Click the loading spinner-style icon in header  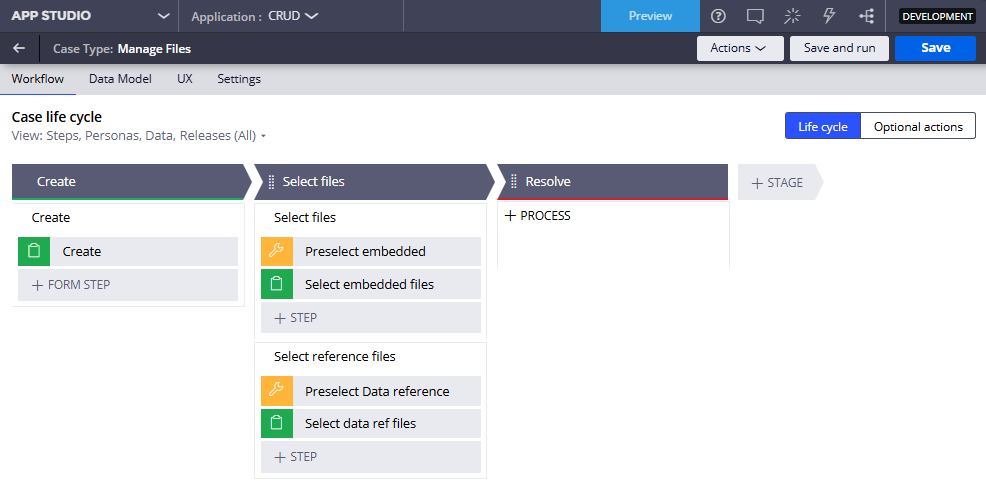pyautogui.click(x=792, y=16)
